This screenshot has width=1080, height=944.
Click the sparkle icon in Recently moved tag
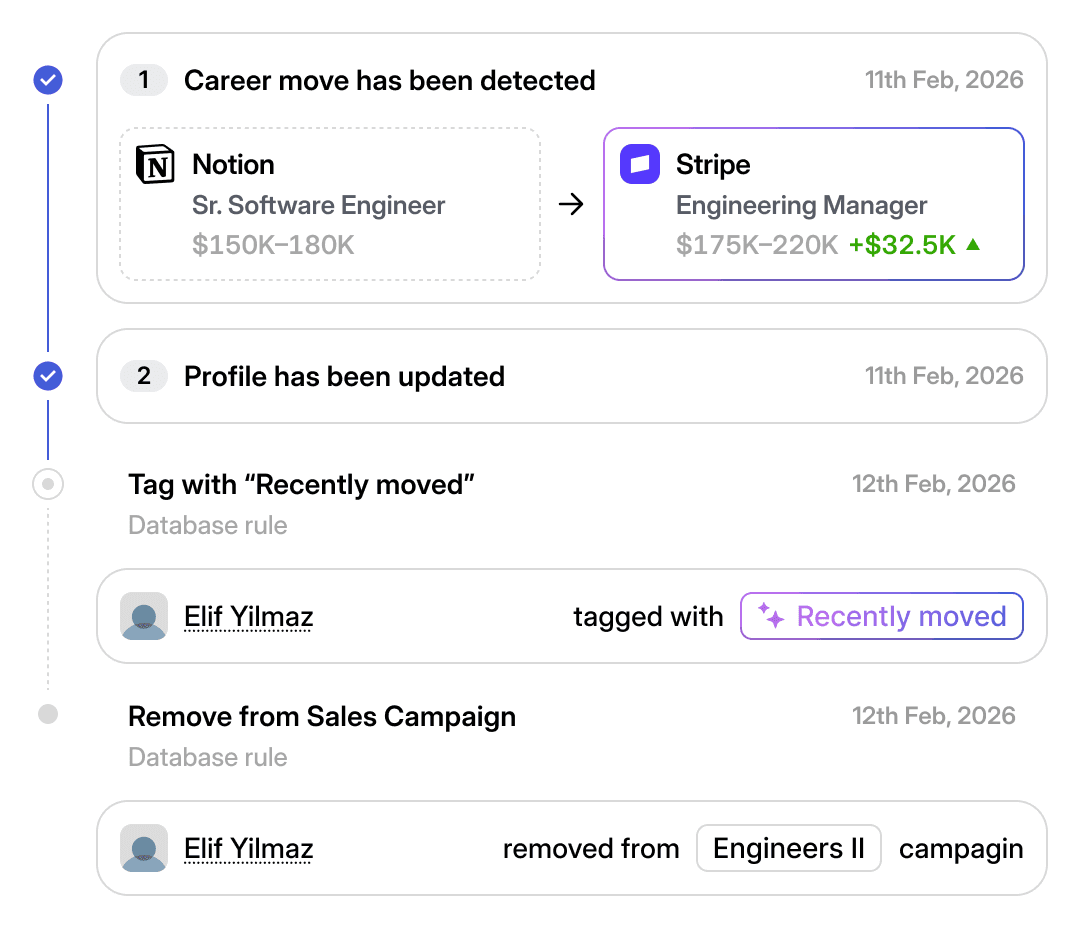770,615
